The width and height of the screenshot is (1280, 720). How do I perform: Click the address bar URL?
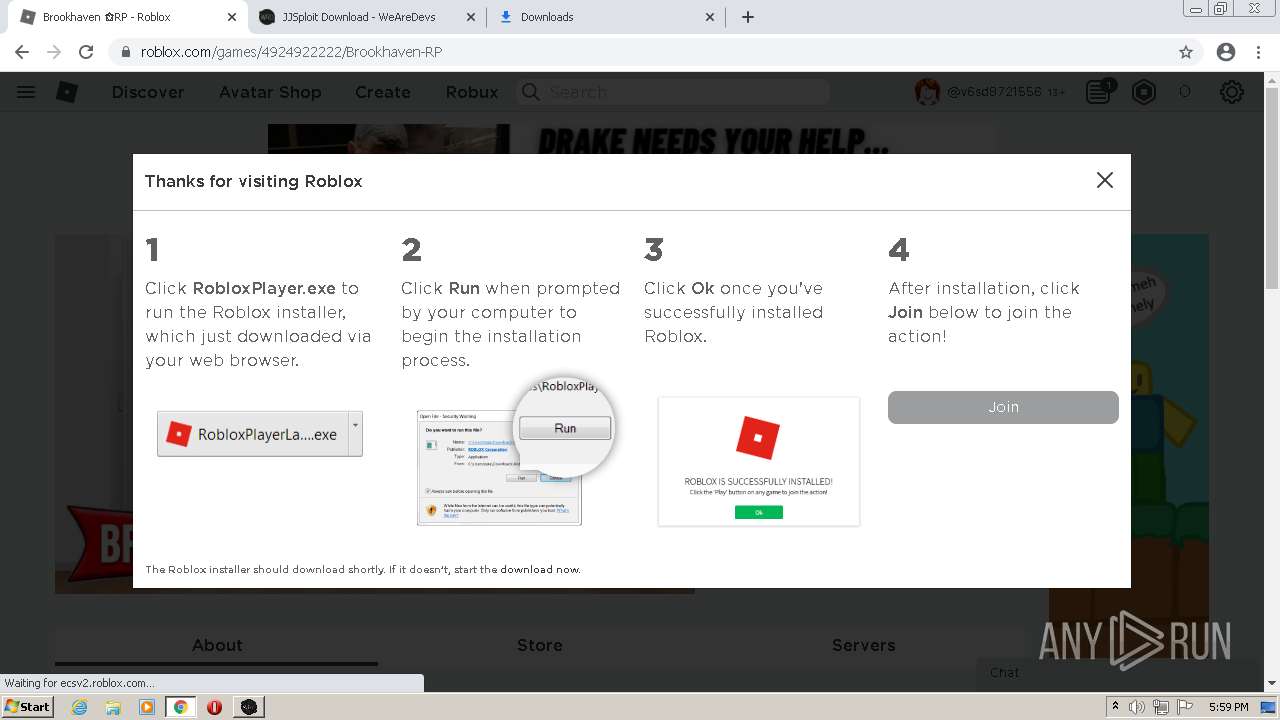click(x=291, y=52)
